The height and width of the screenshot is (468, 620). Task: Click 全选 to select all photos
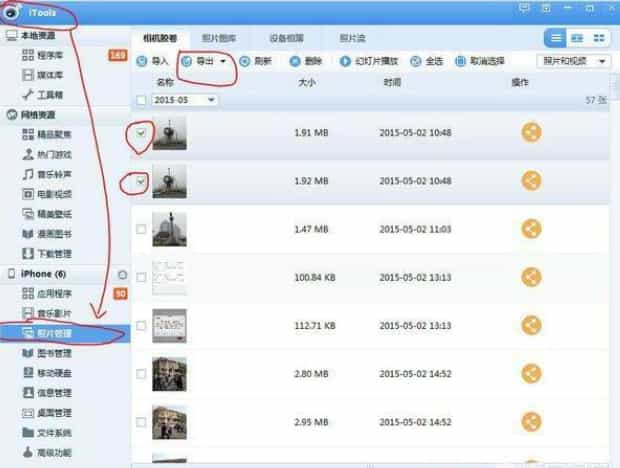click(427, 61)
